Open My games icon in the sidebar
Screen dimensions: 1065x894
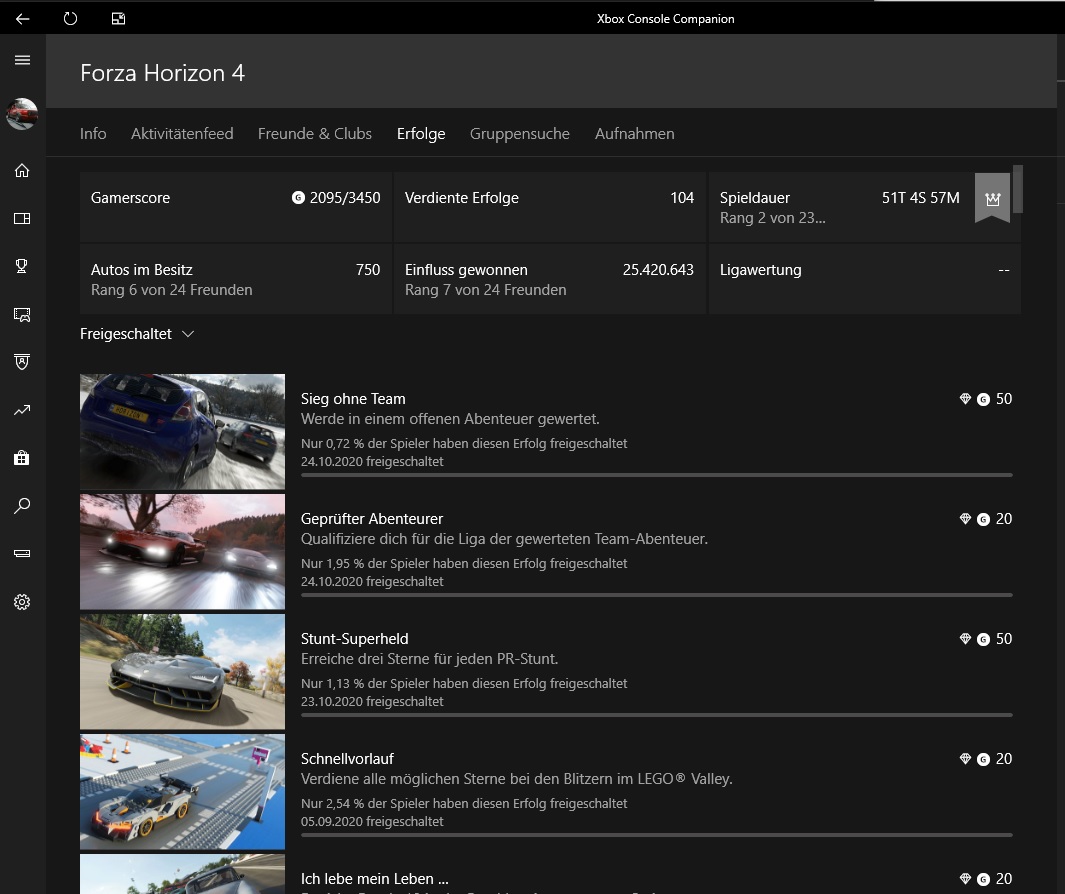(22, 219)
